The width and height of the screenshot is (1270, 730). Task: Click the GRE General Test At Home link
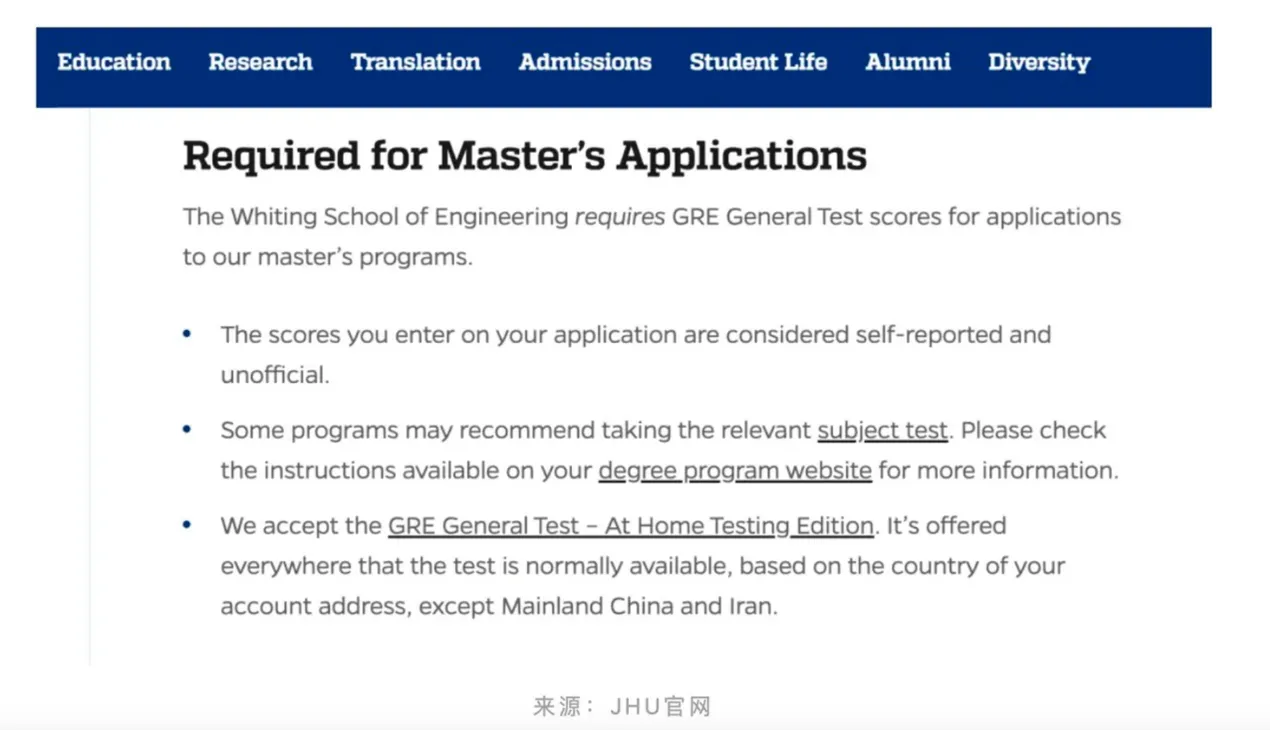[x=630, y=526]
